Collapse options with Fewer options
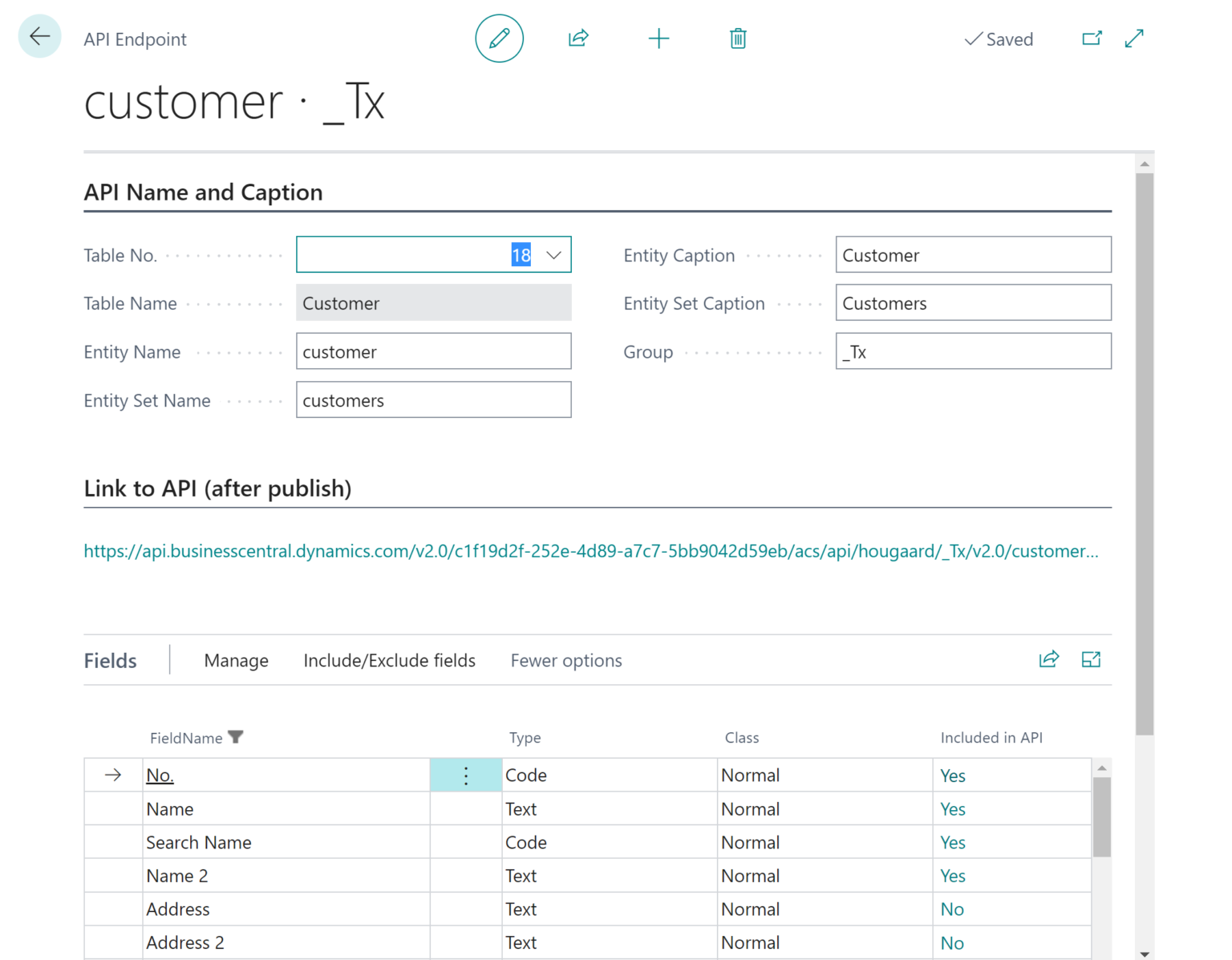The image size is (1232, 960). [565, 660]
